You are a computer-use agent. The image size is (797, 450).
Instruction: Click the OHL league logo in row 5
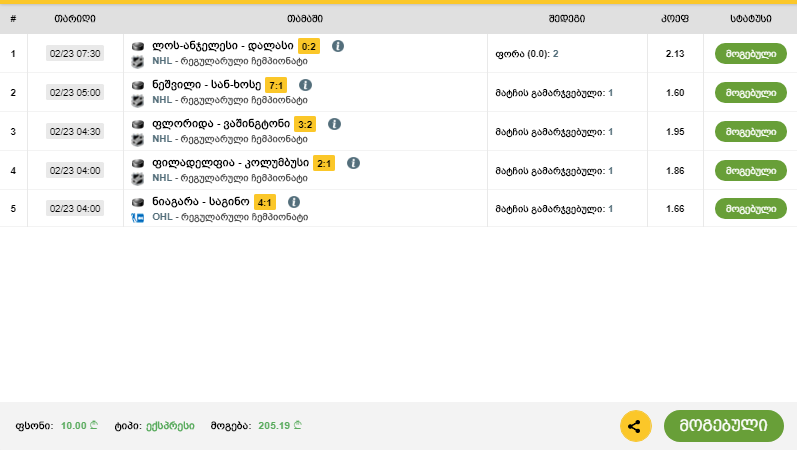[138, 218]
